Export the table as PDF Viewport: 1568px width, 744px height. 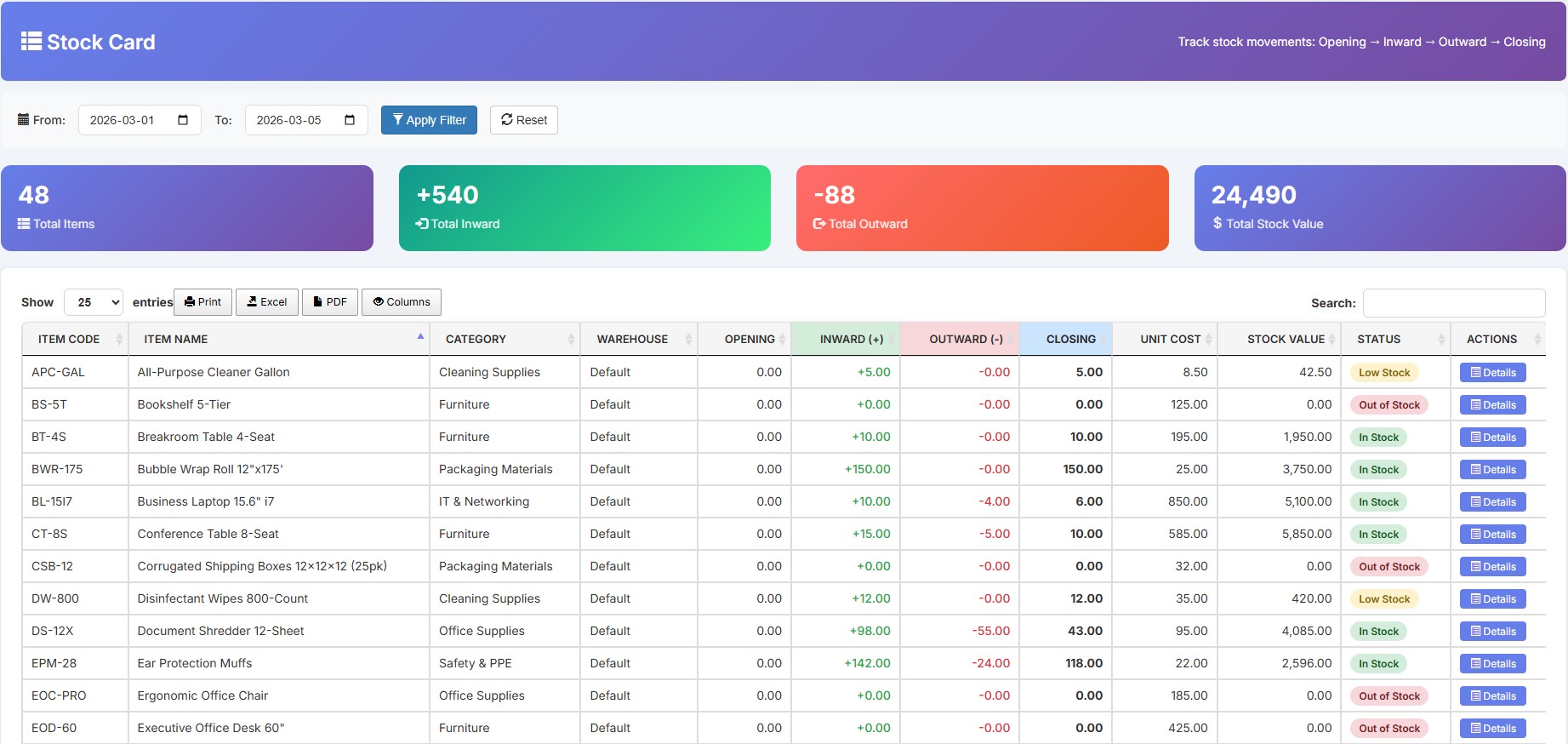coord(330,302)
